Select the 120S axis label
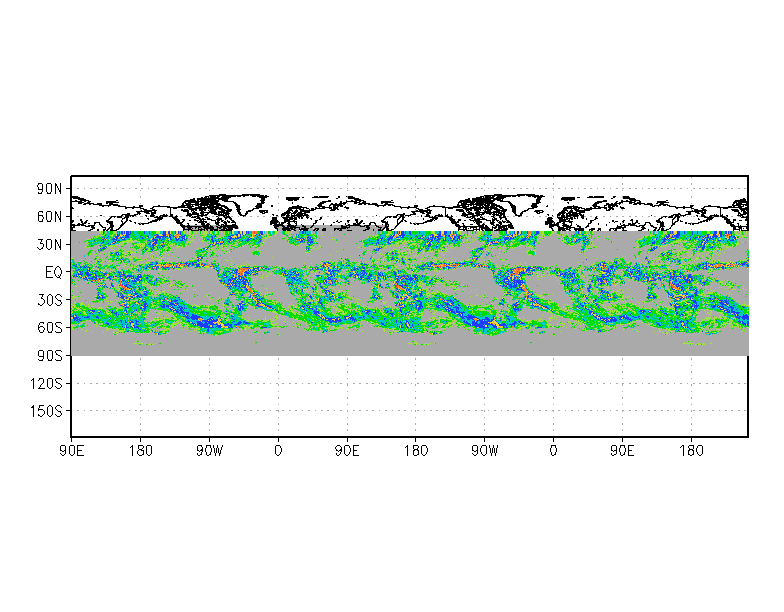The image size is (784, 612). coord(46,384)
